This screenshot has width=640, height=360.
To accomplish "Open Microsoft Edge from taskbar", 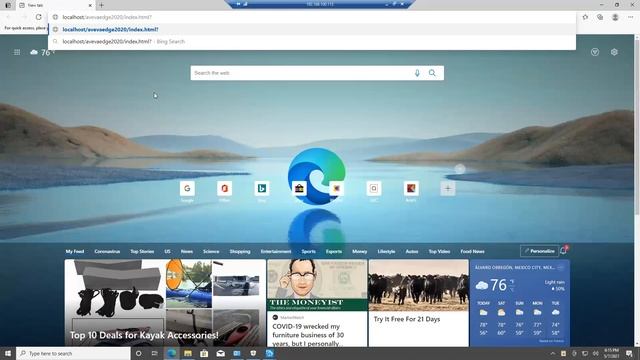I will point(171,353).
